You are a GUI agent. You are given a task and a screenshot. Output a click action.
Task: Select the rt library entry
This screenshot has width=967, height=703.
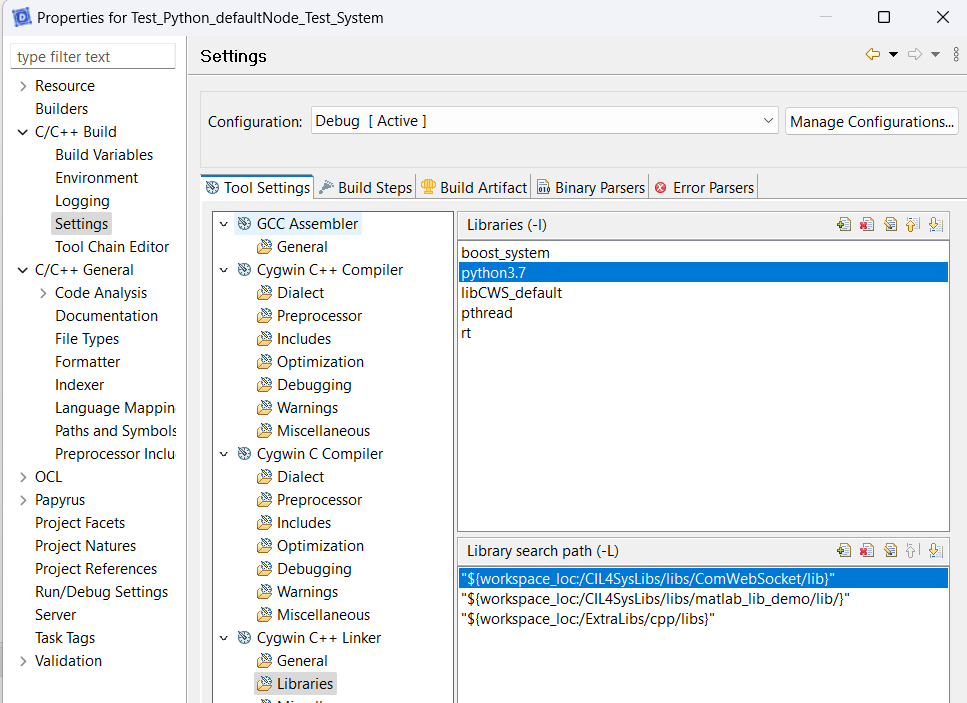click(x=703, y=333)
